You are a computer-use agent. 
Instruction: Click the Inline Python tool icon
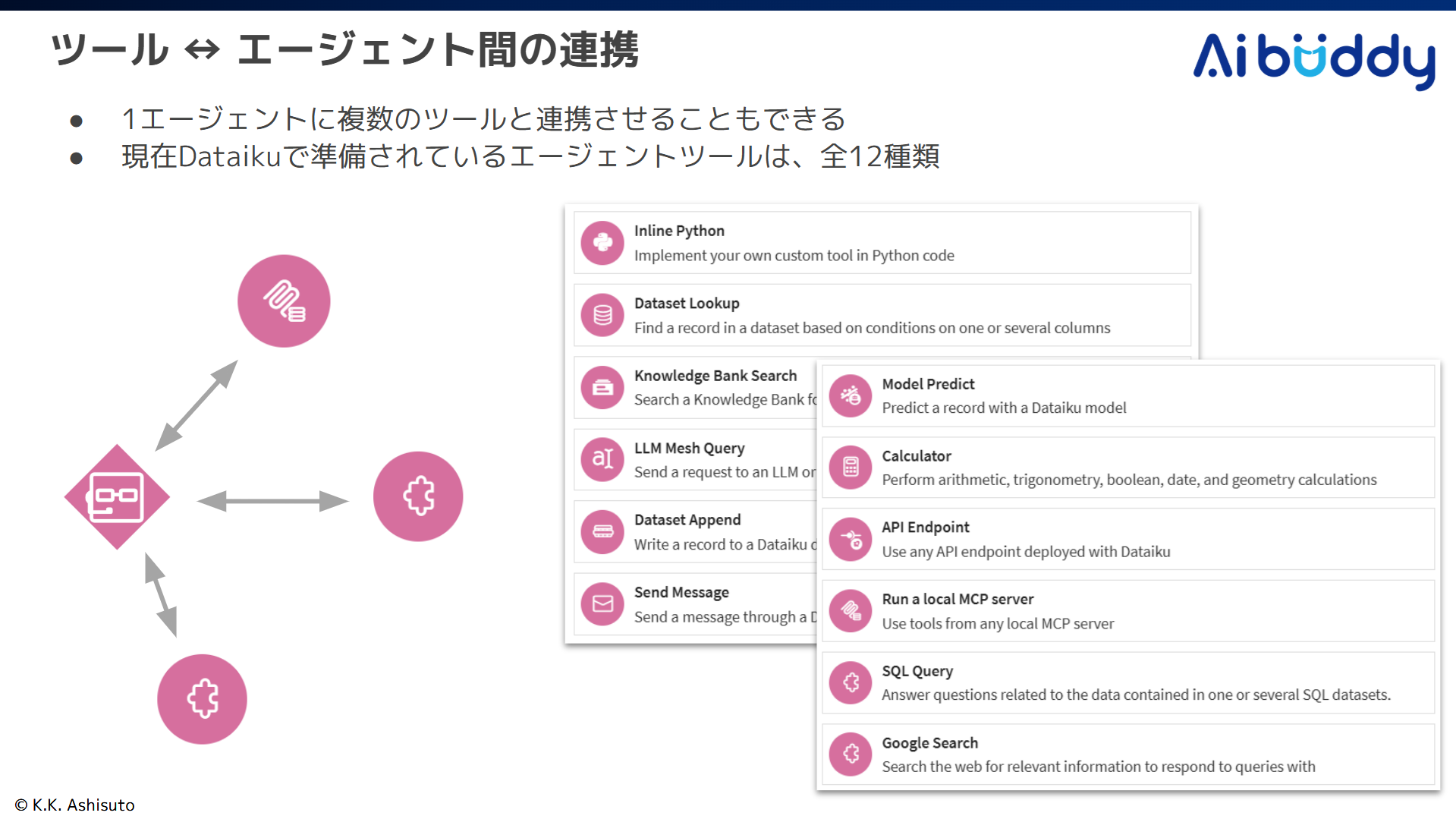tap(602, 243)
